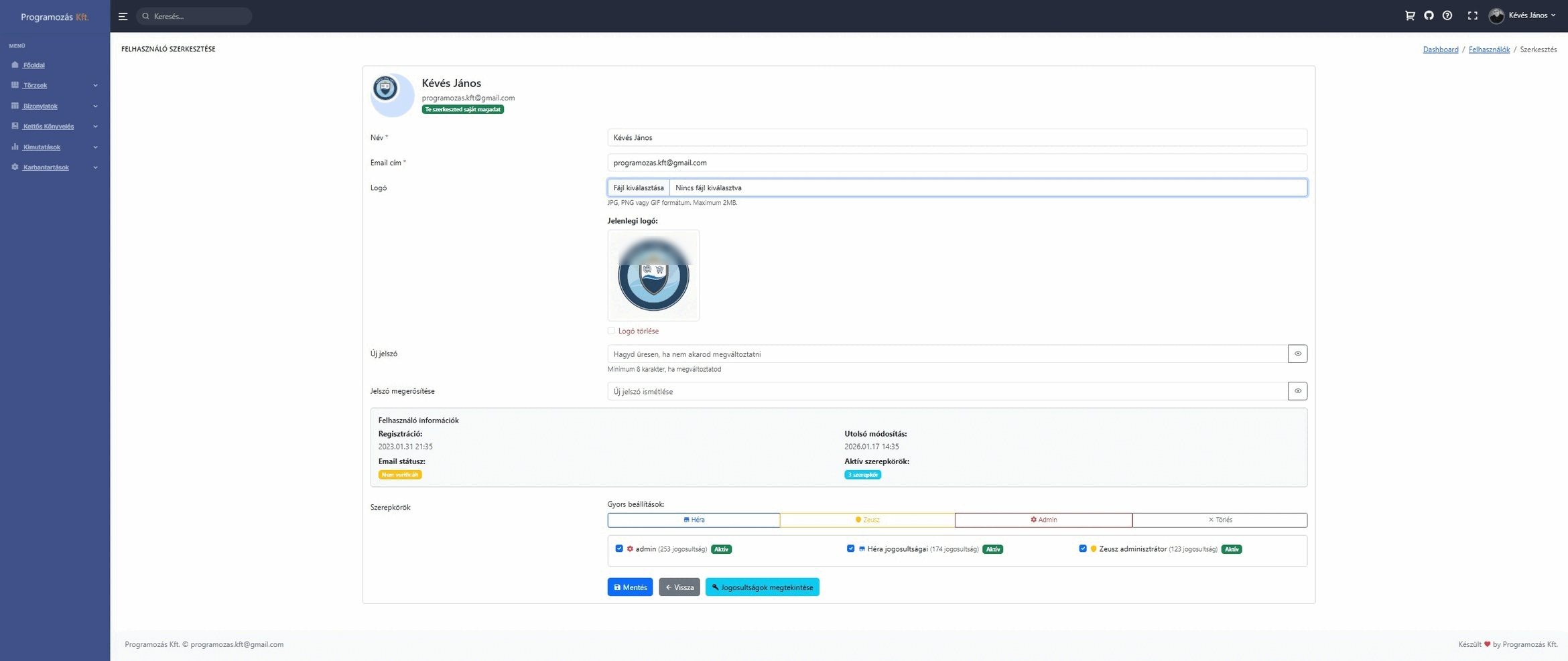Screen dimensions: 1568x661
Task: Open the Kimutatások menu item
Action: [42, 147]
